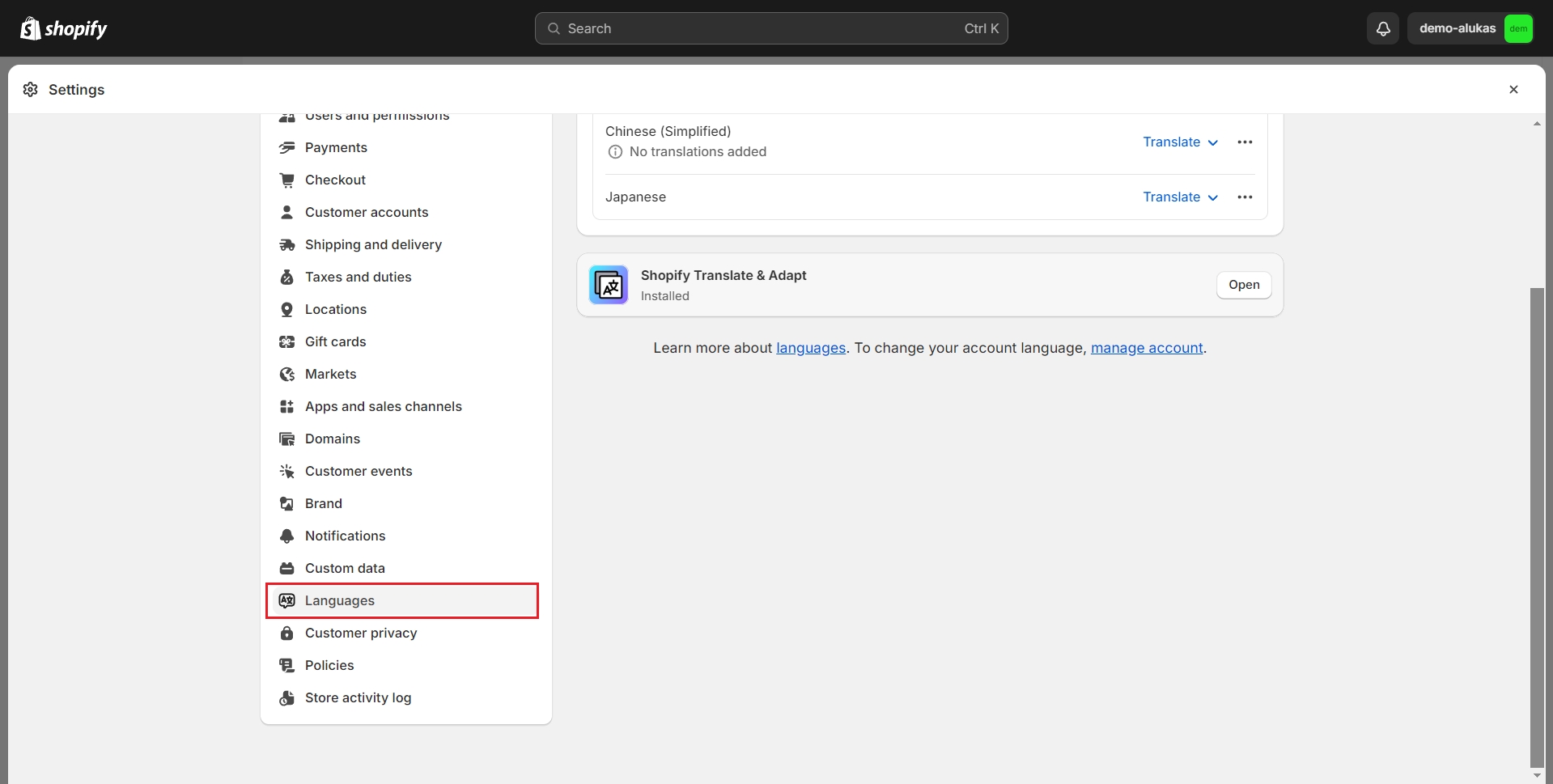Expand the Translate dropdown for Chinese (Simplified)

pyautogui.click(x=1180, y=142)
